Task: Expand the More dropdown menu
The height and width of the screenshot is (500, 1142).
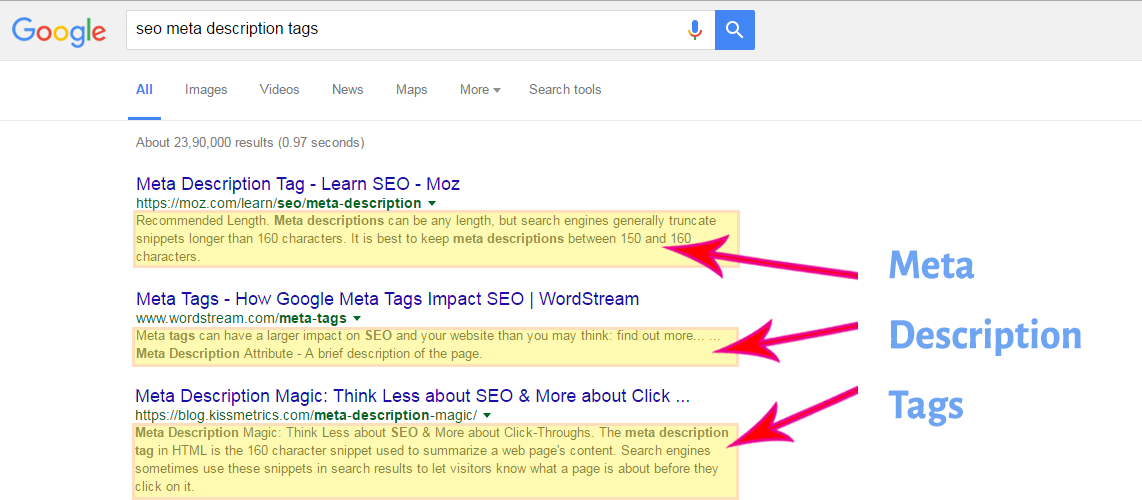Action: pyautogui.click(x=480, y=90)
